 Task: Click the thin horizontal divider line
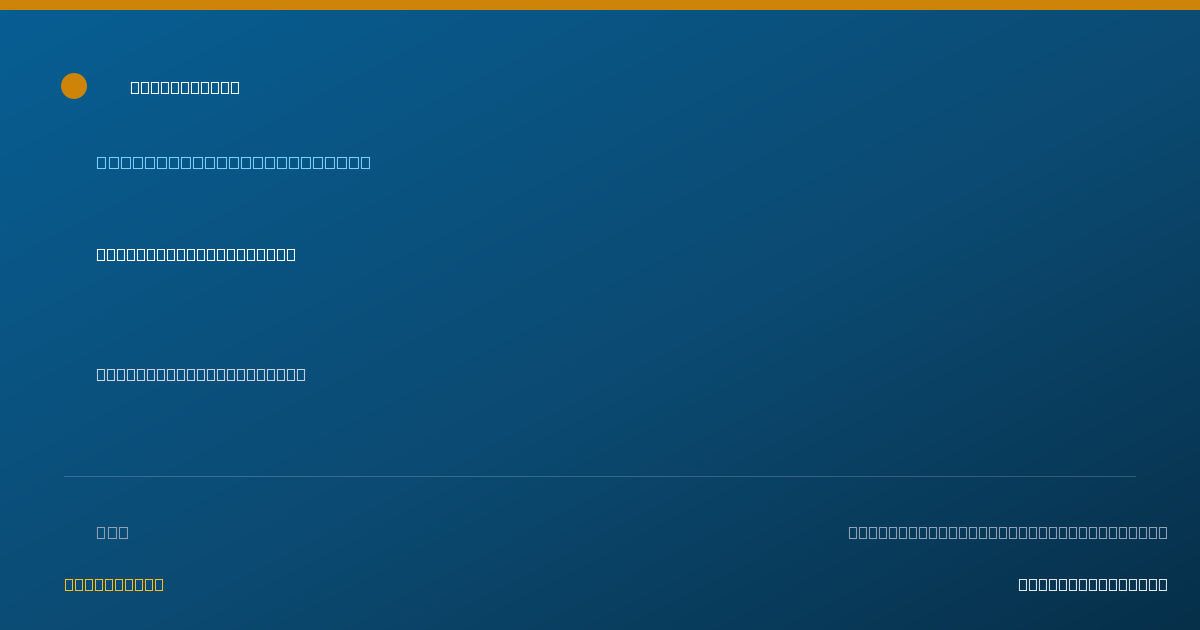click(600, 476)
